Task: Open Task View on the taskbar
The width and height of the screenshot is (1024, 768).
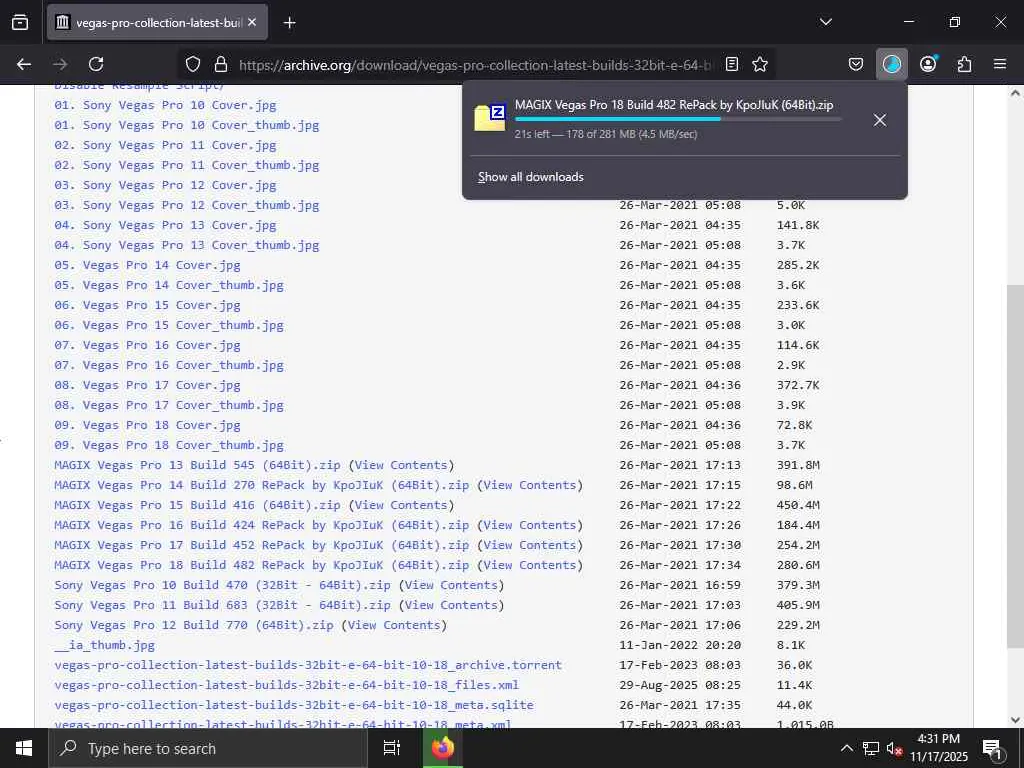Action: pyautogui.click(x=392, y=748)
